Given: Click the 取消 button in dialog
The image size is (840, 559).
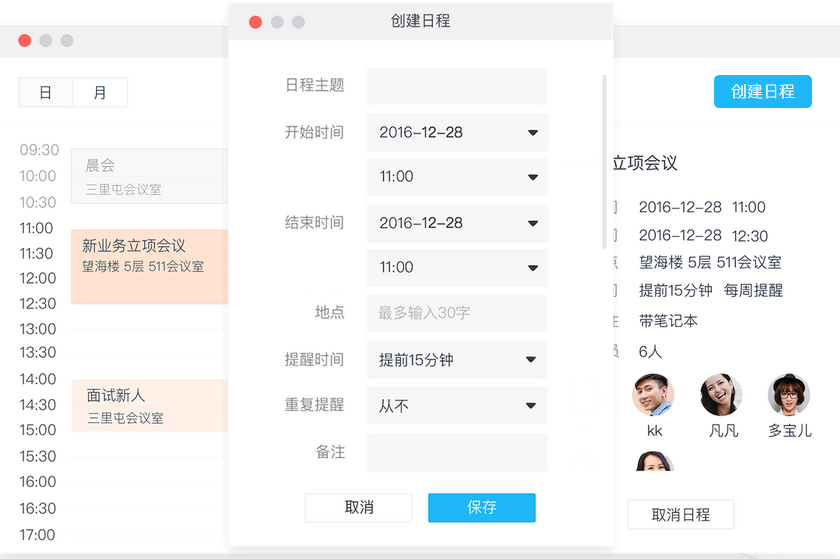Looking at the screenshot, I should coord(358,507).
